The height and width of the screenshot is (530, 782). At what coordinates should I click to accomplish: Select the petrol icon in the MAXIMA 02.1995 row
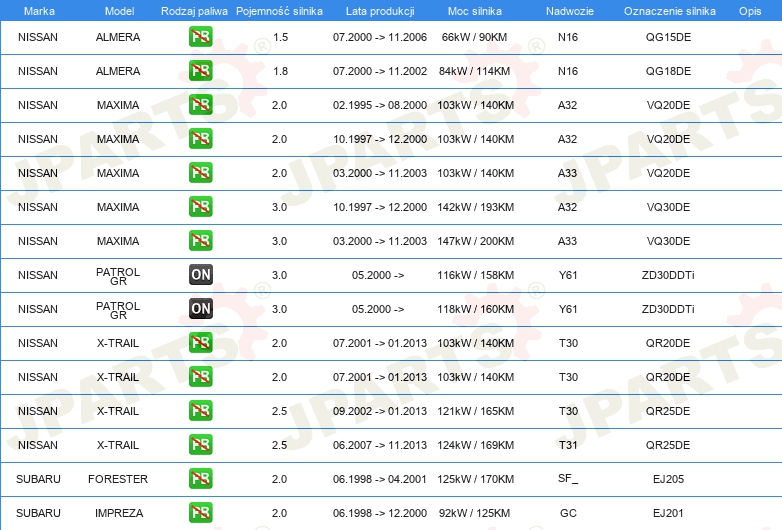point(200,104)
